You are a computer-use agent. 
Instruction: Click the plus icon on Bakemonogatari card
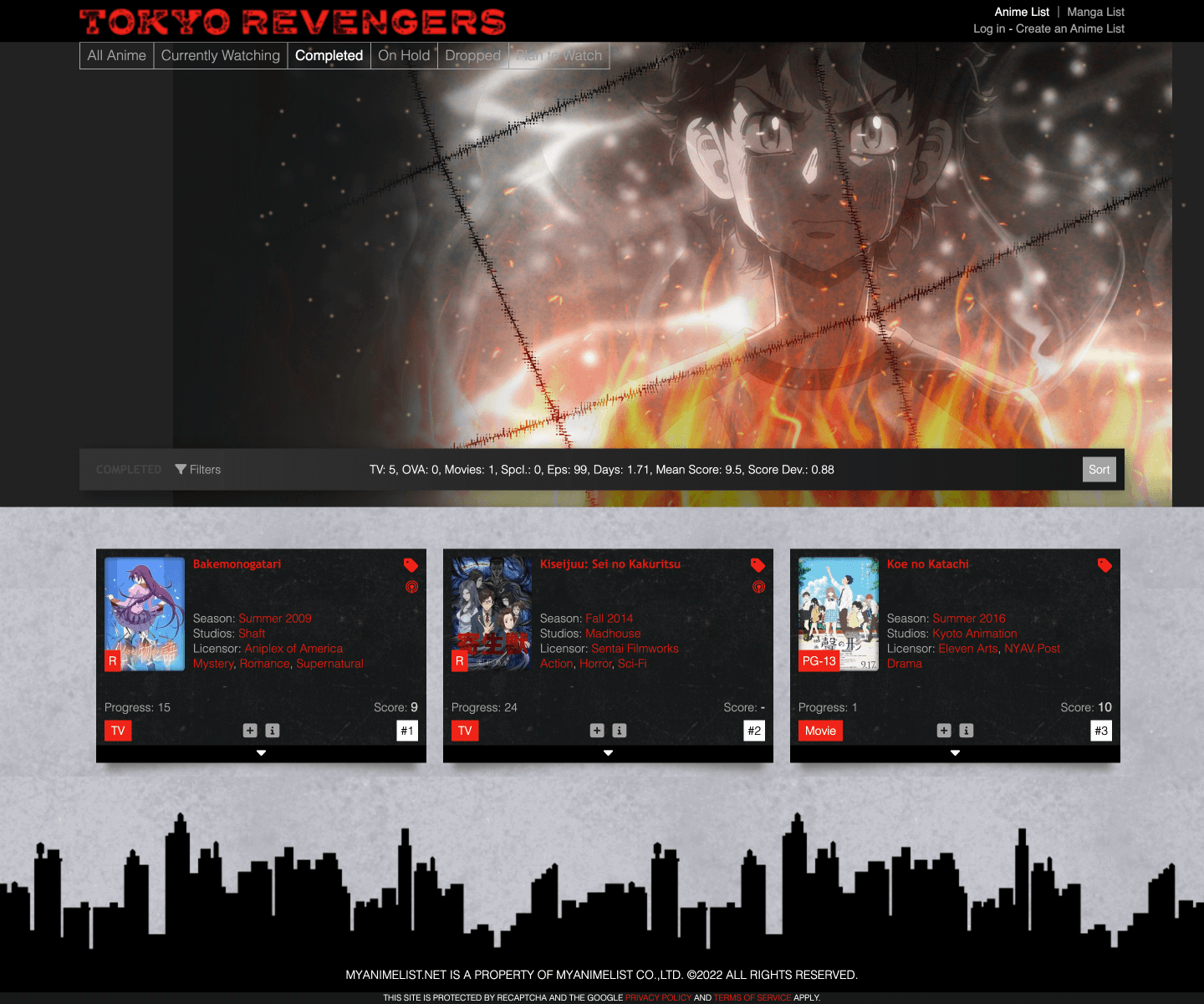pyautogui.click(x=250, y=731)
